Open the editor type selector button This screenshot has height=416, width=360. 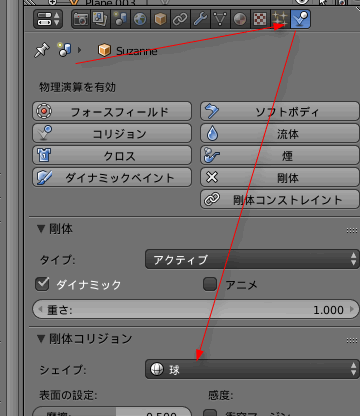pyautogui.click(x=48, y=19)
